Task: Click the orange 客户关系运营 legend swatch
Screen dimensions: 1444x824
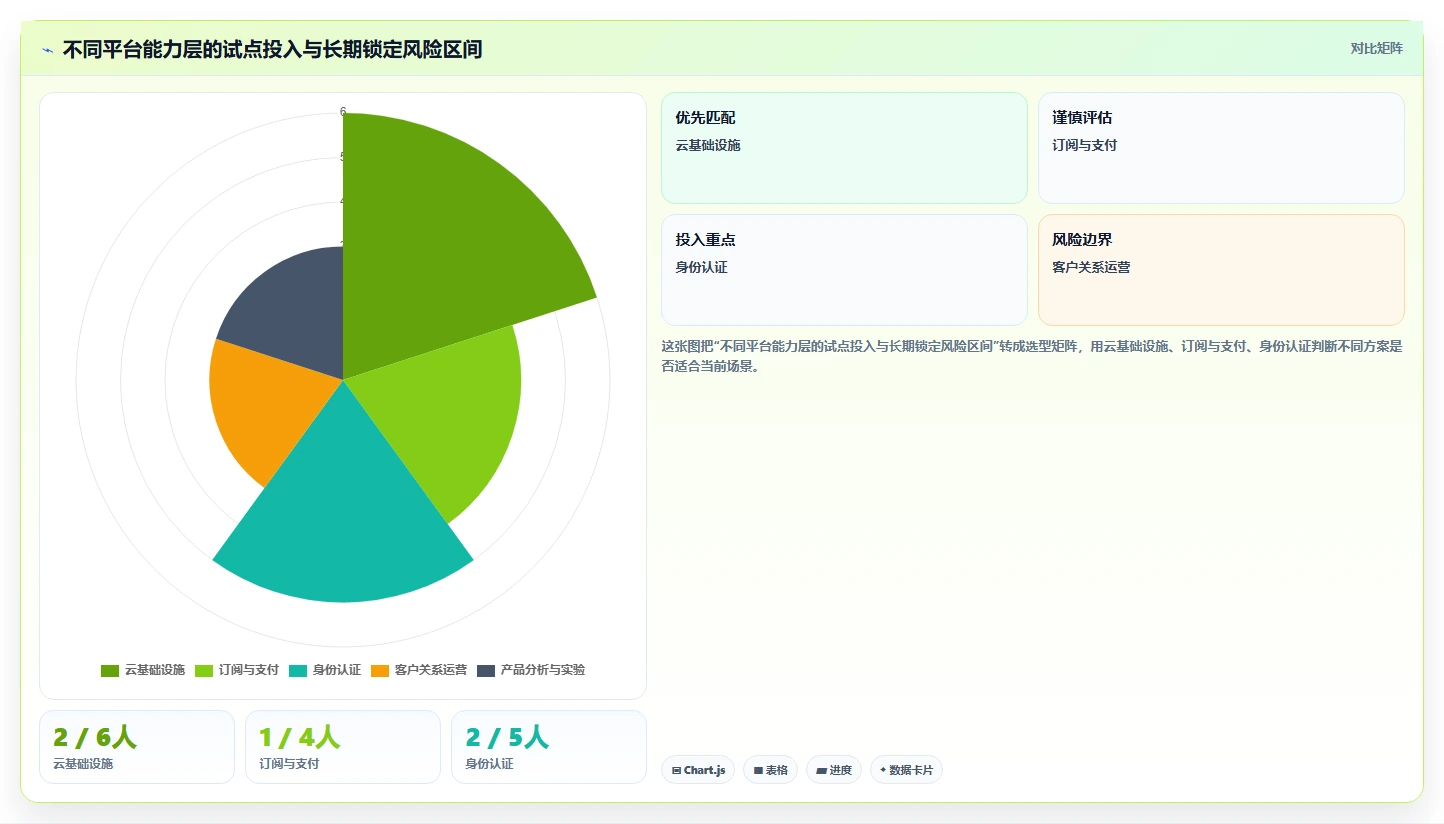Action: (380, 670)
